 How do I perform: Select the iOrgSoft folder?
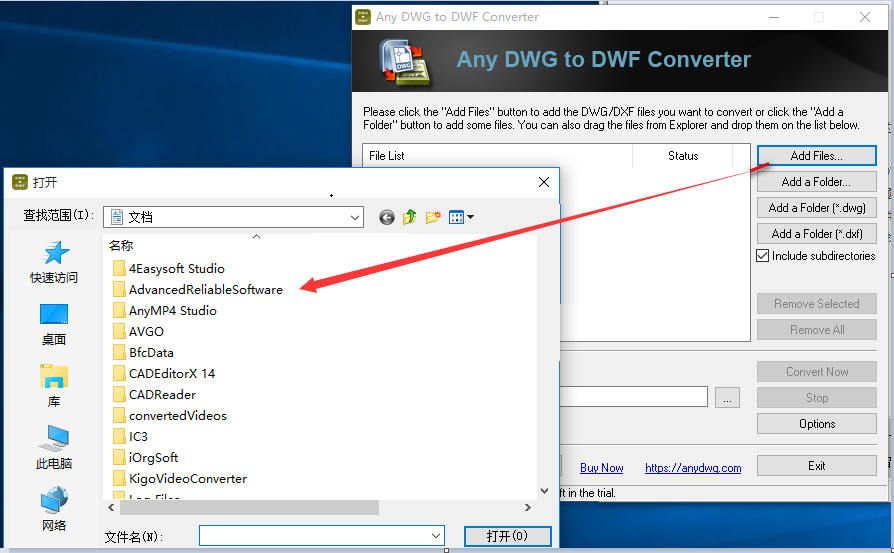(x=145, y=458)
